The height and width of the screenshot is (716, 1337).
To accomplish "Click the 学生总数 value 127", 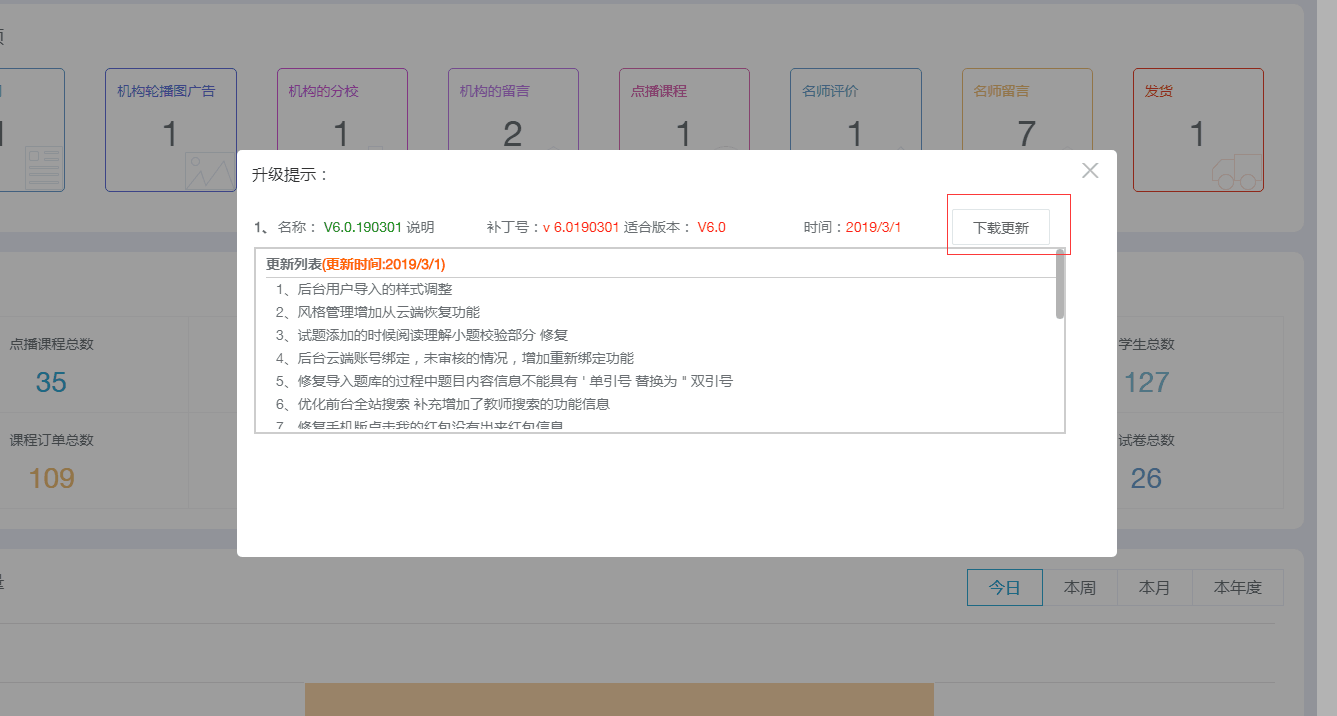I will tap(1146, 382).
